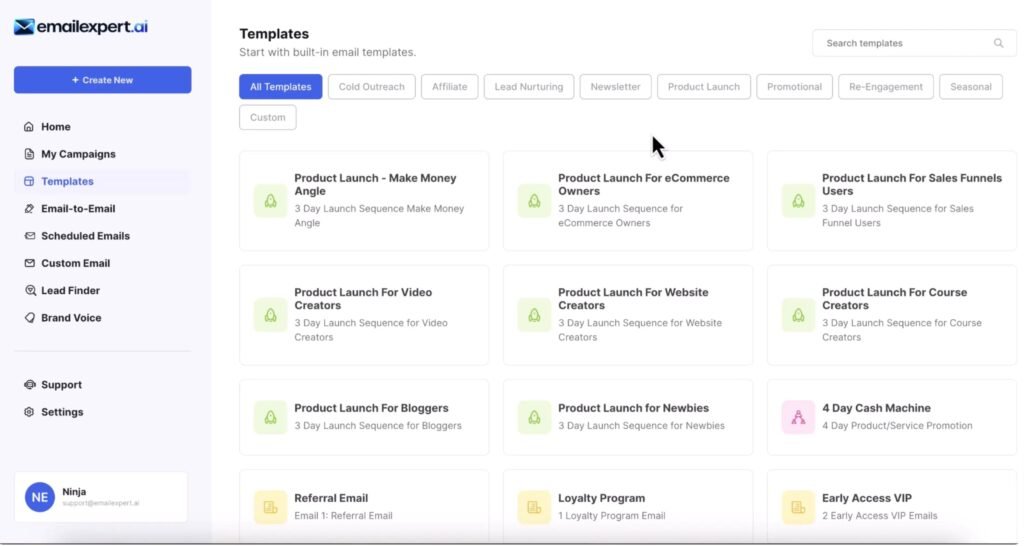1024x546 pixels.
Task: Click the yellow Loyalty Program icon
Action: coord(534,507)
